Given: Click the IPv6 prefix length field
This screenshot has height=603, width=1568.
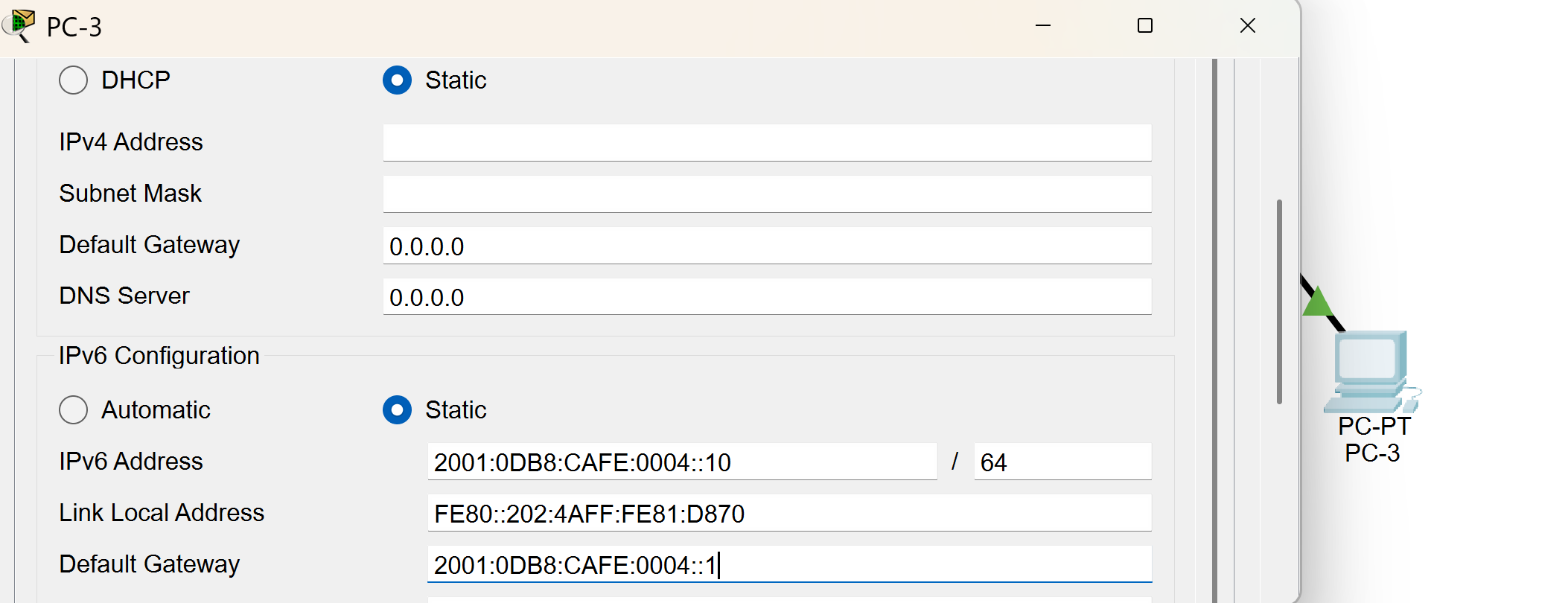Looking at the screenshot, I should point(1062,462).
